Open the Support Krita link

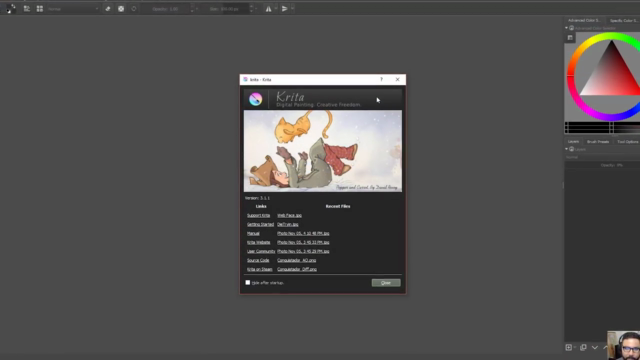tap(258, 215)
